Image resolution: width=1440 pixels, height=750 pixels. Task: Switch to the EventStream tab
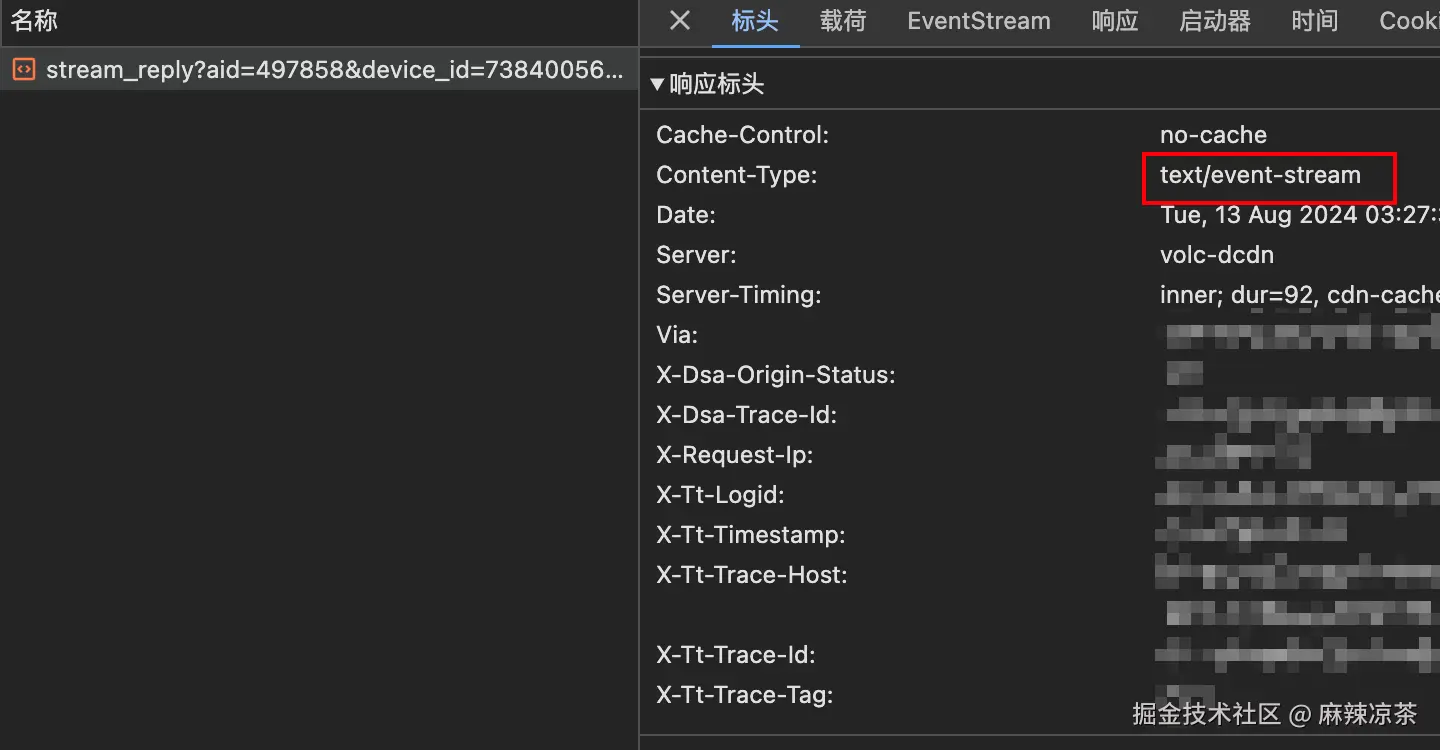[979, 21]
